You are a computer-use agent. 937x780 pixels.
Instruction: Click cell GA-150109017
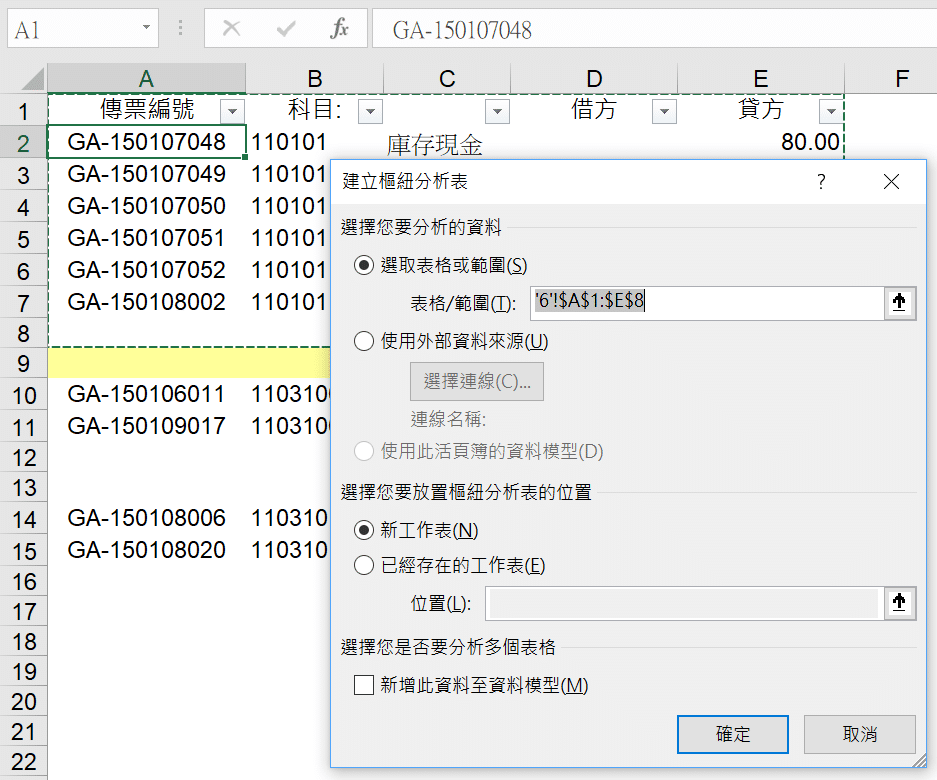click(146, 426)
